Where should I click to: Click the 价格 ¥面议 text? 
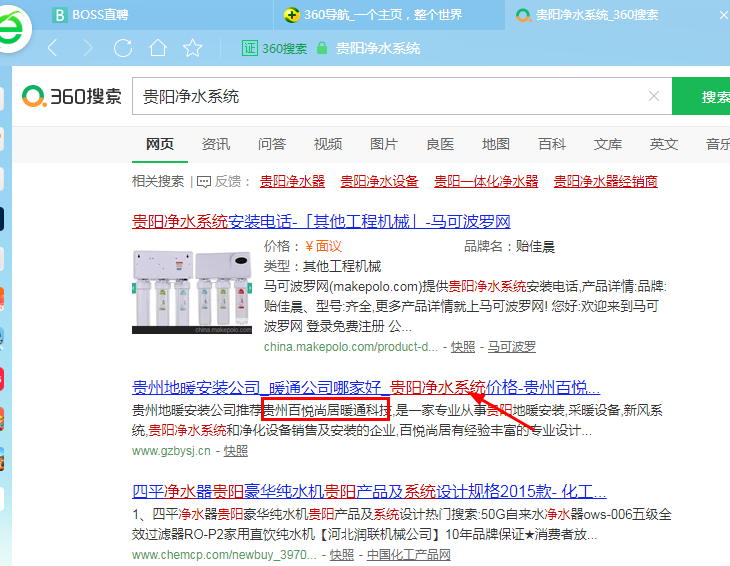point(303,246)
